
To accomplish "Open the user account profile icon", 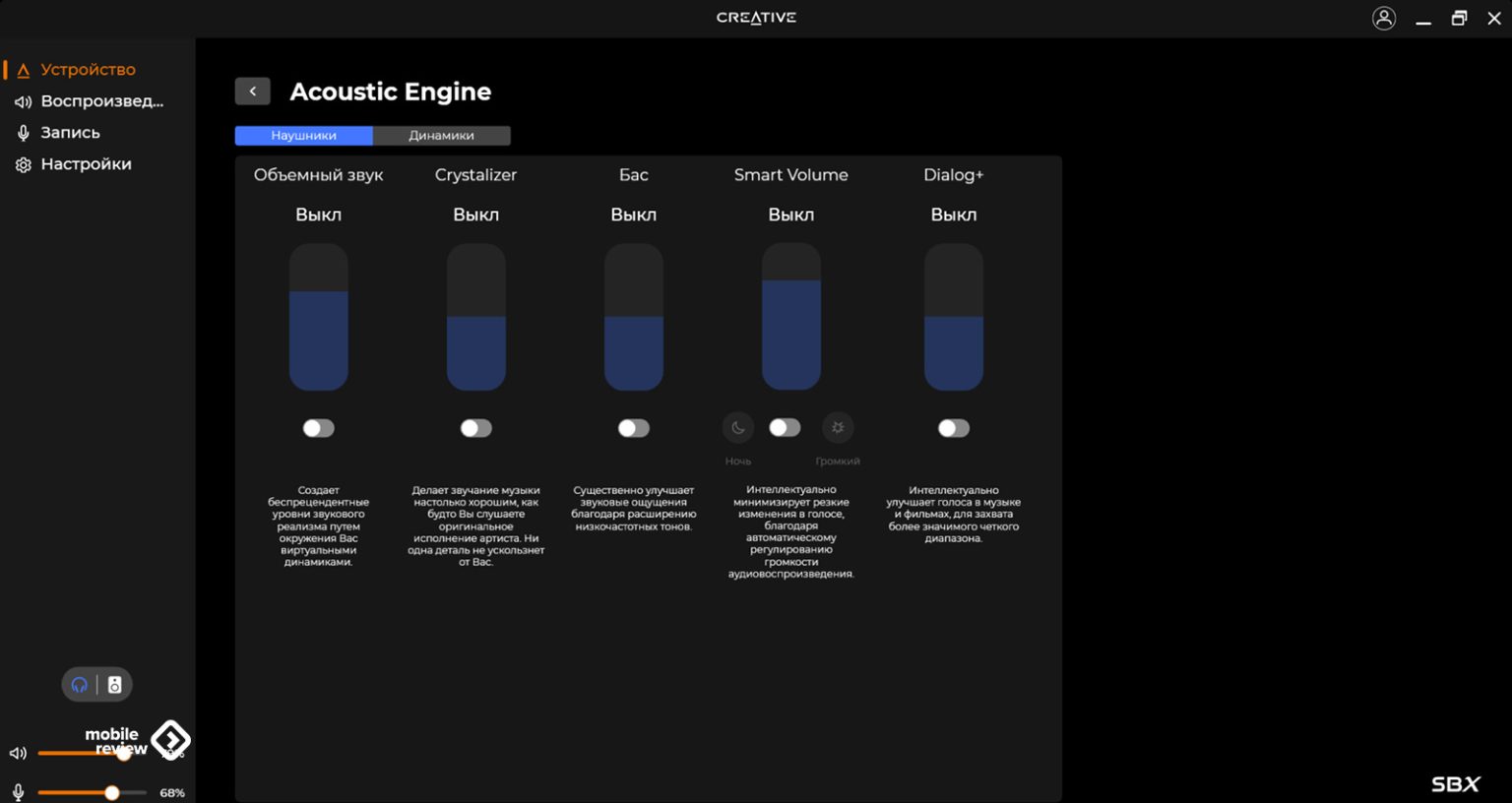I will pyautogui.click(x=1383, y=19).
